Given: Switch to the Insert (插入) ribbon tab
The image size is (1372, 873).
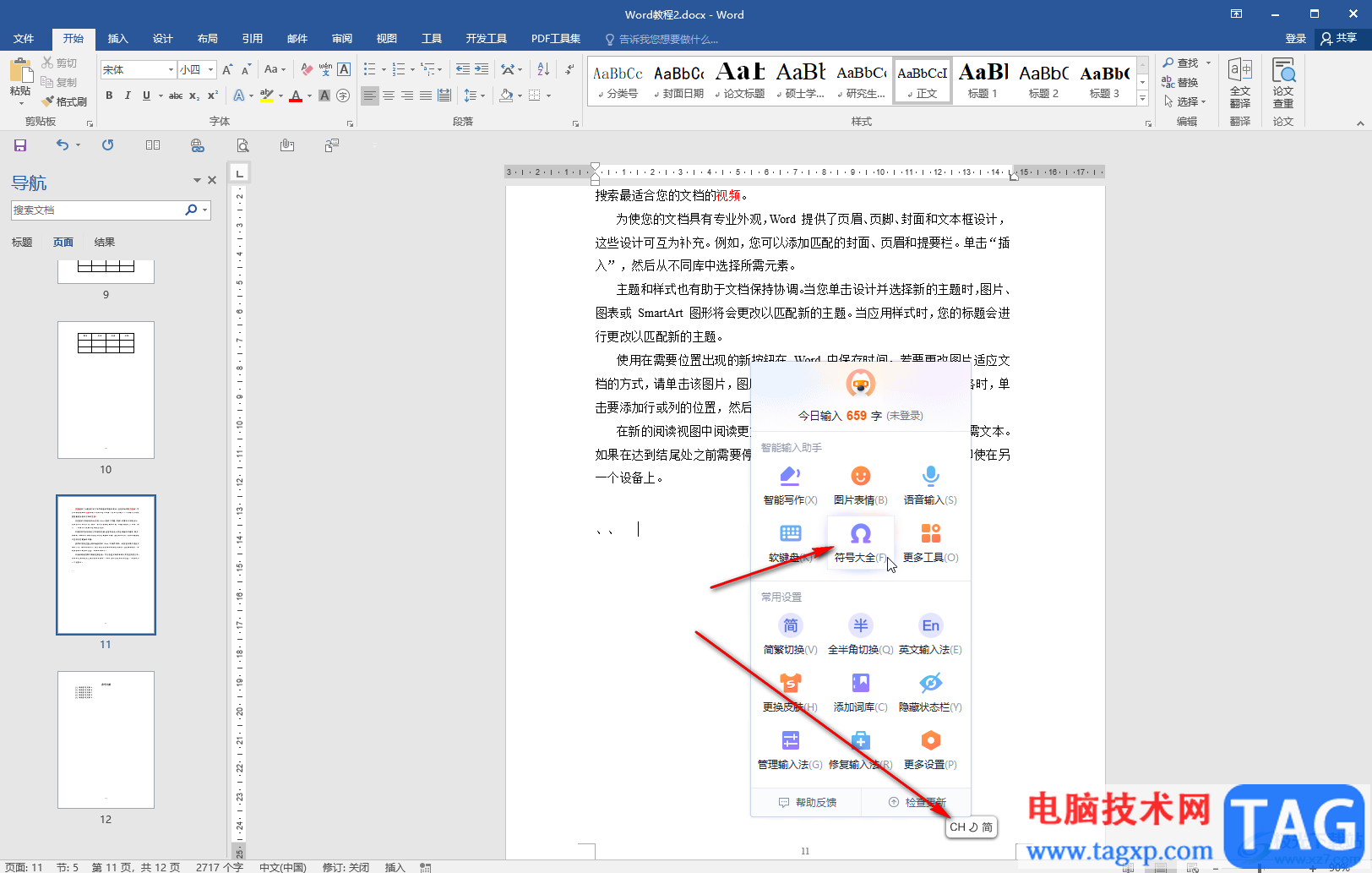Looking at the screenshot, I should pos(117,39).
